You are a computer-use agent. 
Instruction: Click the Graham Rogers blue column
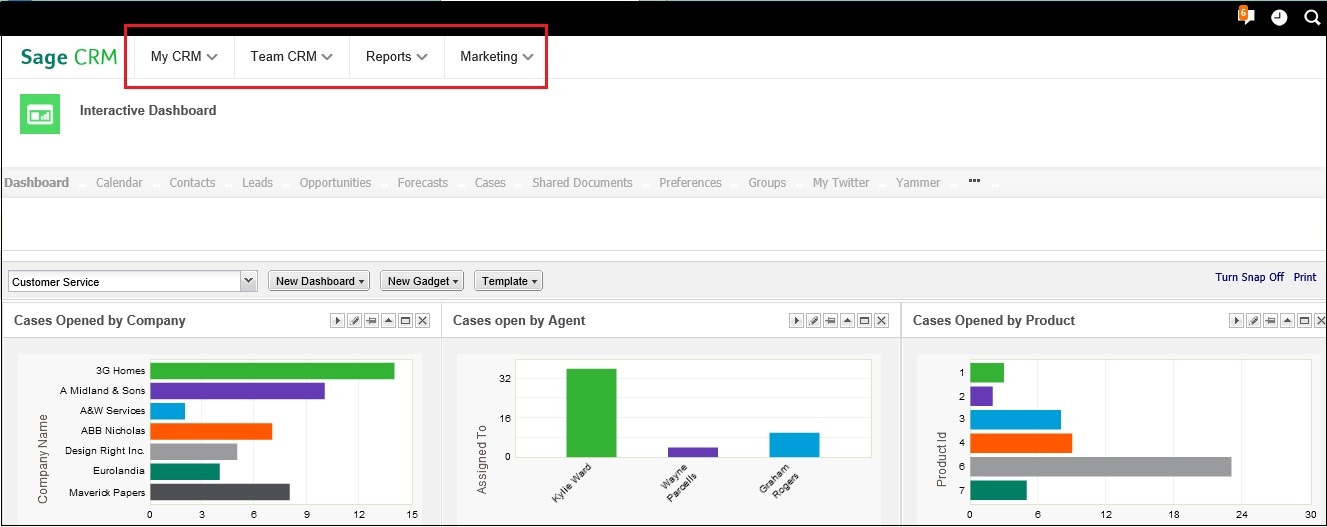pos(794,445)
